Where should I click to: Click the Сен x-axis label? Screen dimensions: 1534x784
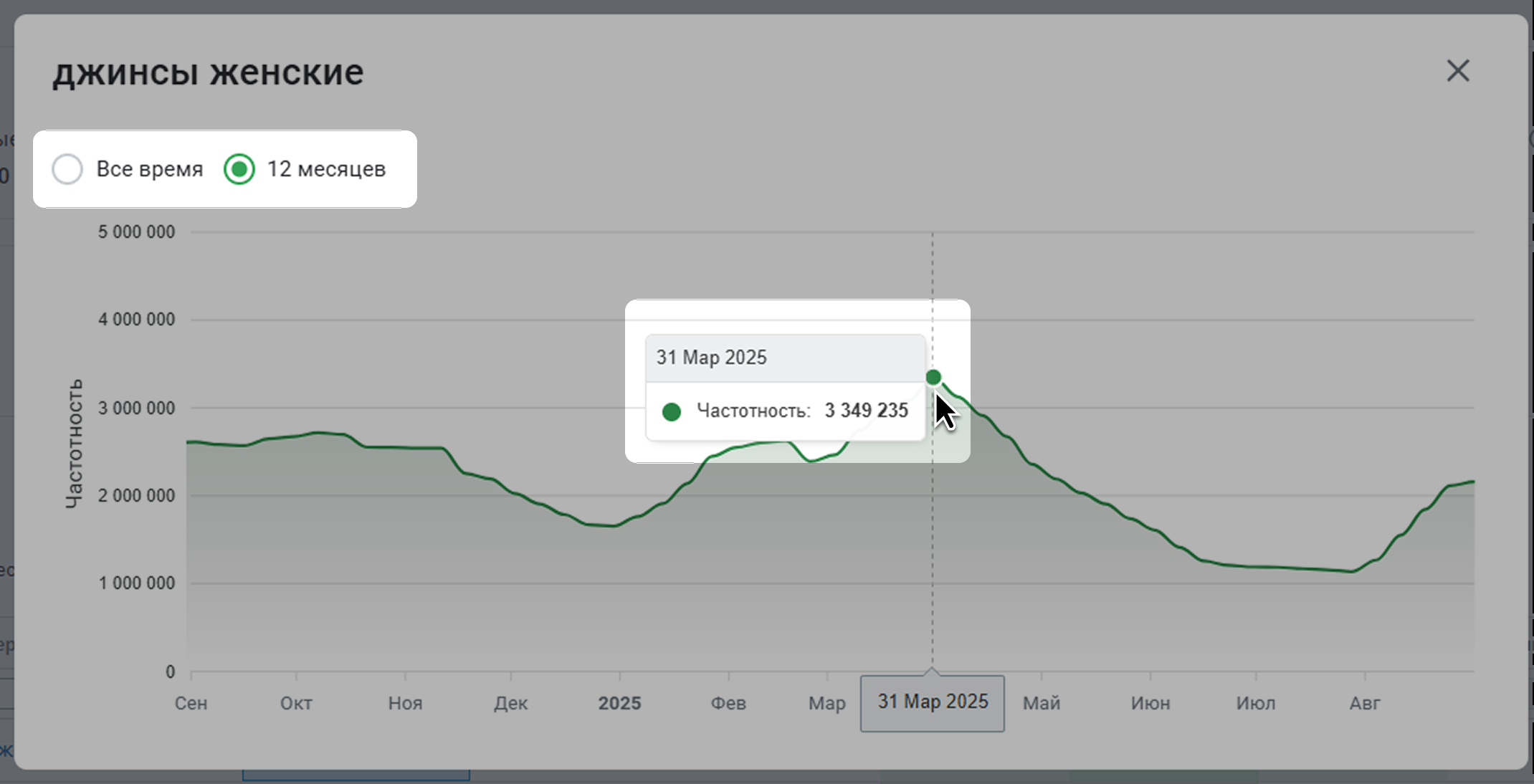click(191, 703)
